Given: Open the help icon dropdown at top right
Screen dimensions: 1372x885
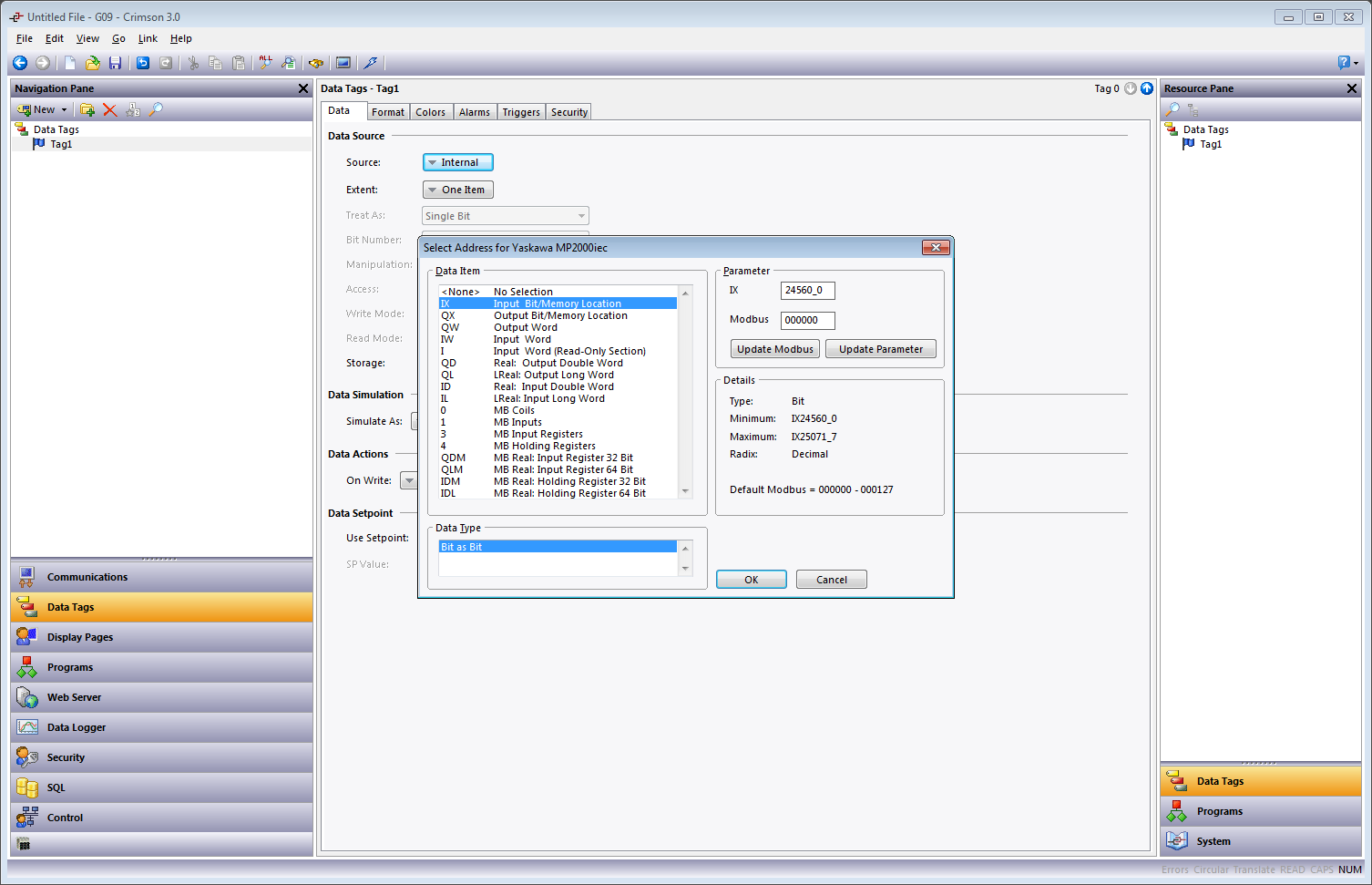Looking at the screenshot, I should click(1348, 63).
